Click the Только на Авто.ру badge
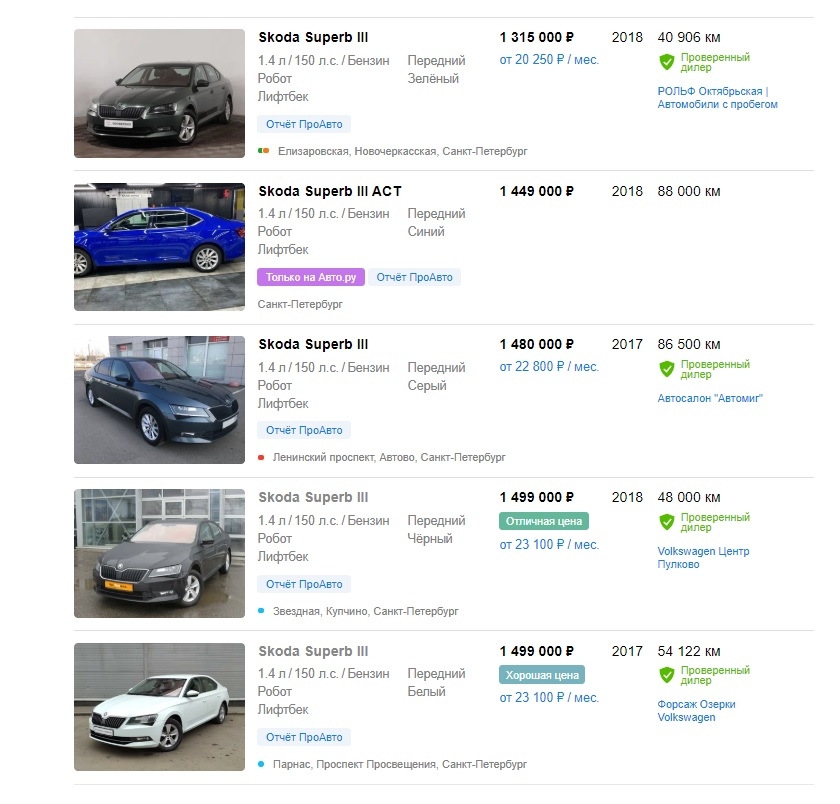 click(x=311, y=277)
